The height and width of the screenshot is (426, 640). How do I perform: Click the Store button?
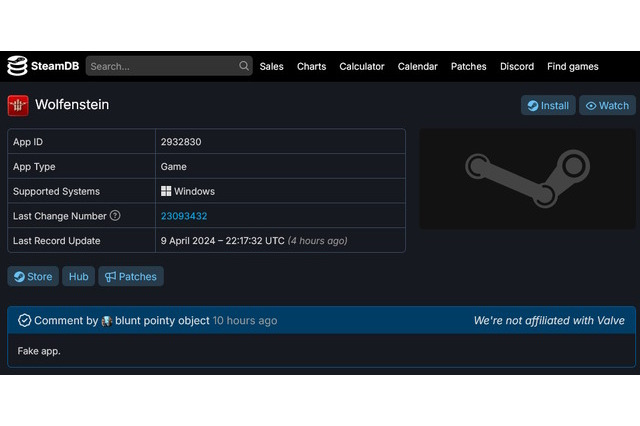pos(33,276)
